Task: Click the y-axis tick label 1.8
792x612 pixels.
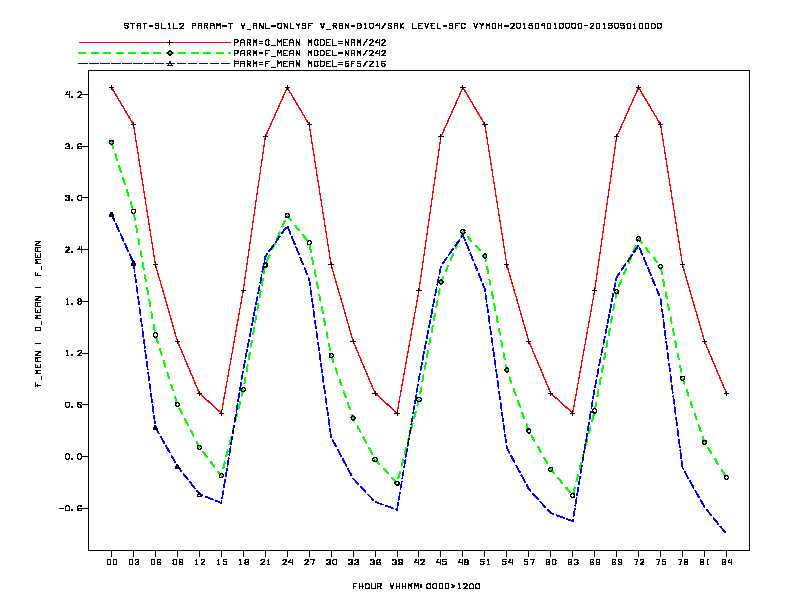Action: click(x=73, y=301)
